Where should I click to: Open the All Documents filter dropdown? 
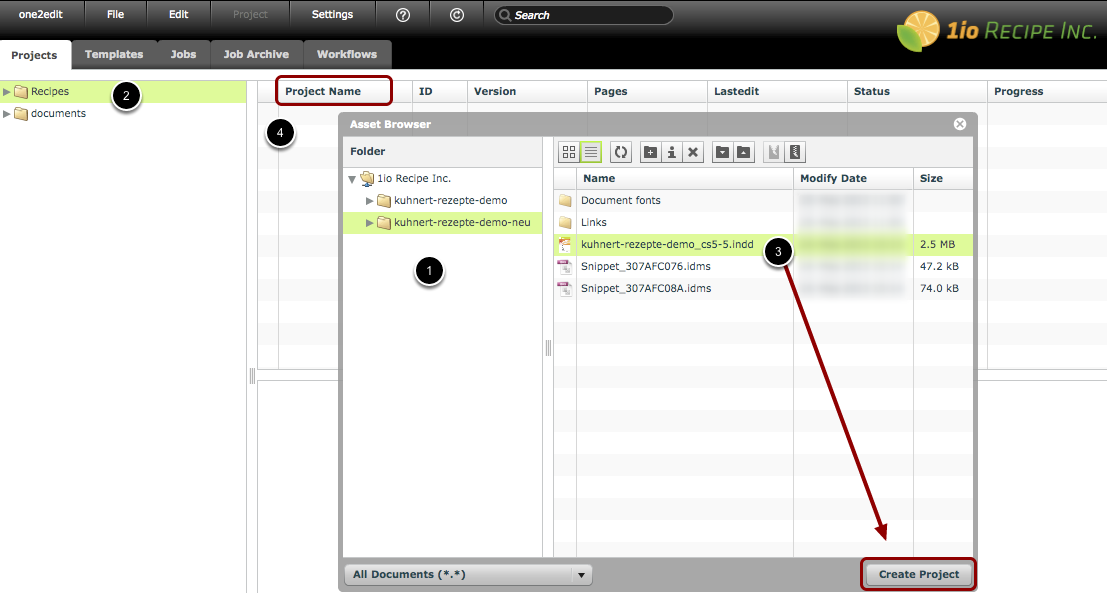coord(467,575)
